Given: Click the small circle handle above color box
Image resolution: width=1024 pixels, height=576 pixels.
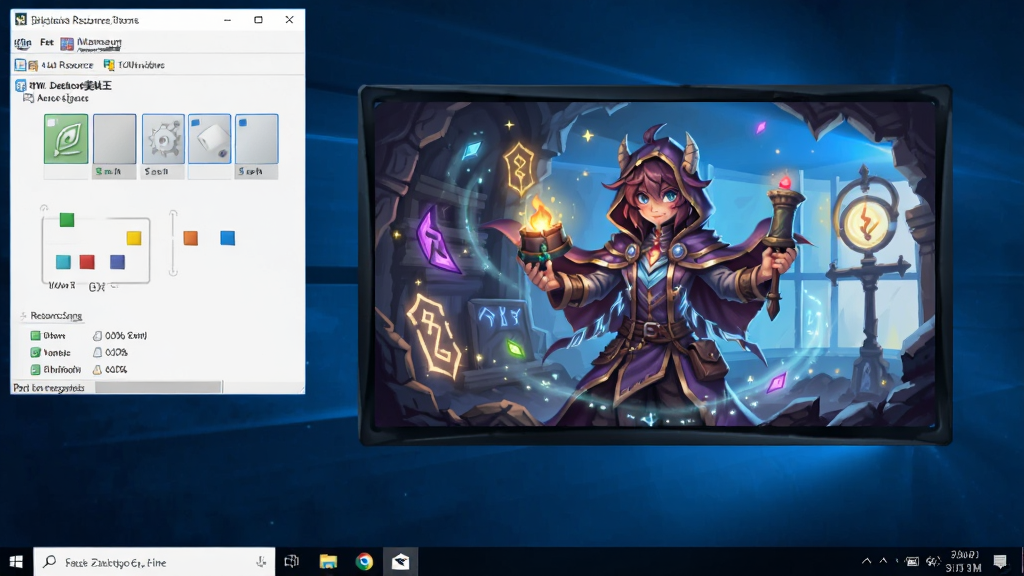Looking at the screenshot, I should (44, 208).
